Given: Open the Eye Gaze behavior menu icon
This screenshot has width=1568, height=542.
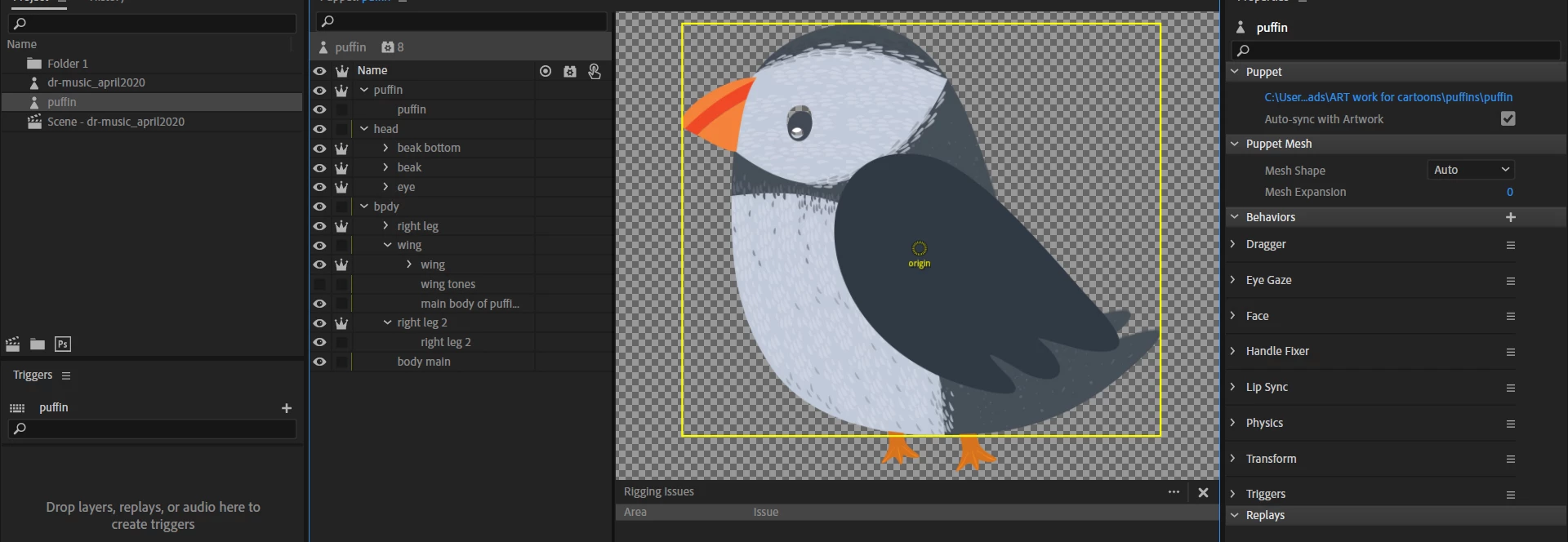Looking at the screenshot, I should (x=1511, y=281).
